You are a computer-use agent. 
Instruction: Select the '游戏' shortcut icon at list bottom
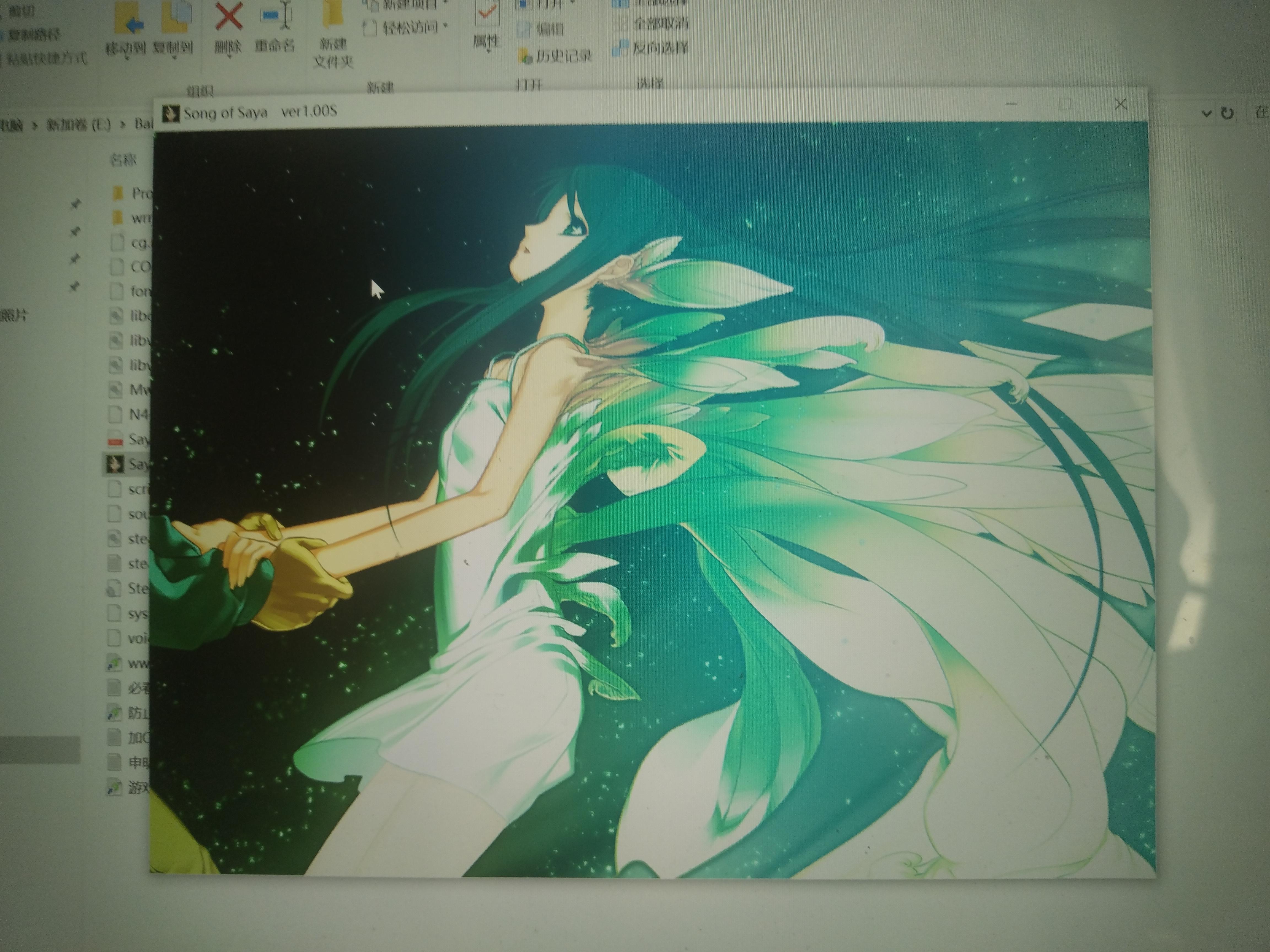(x=114, y=787)
